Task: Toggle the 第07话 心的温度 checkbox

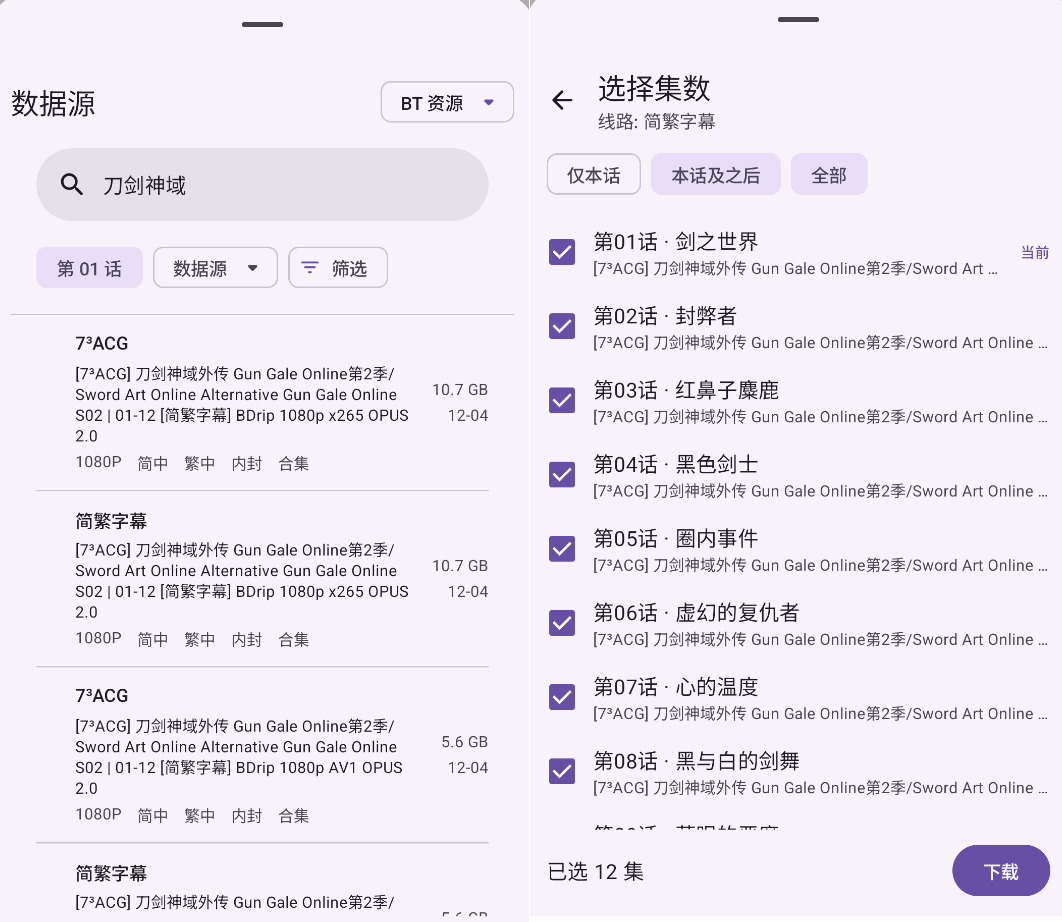Action: (x=562, y=697)
